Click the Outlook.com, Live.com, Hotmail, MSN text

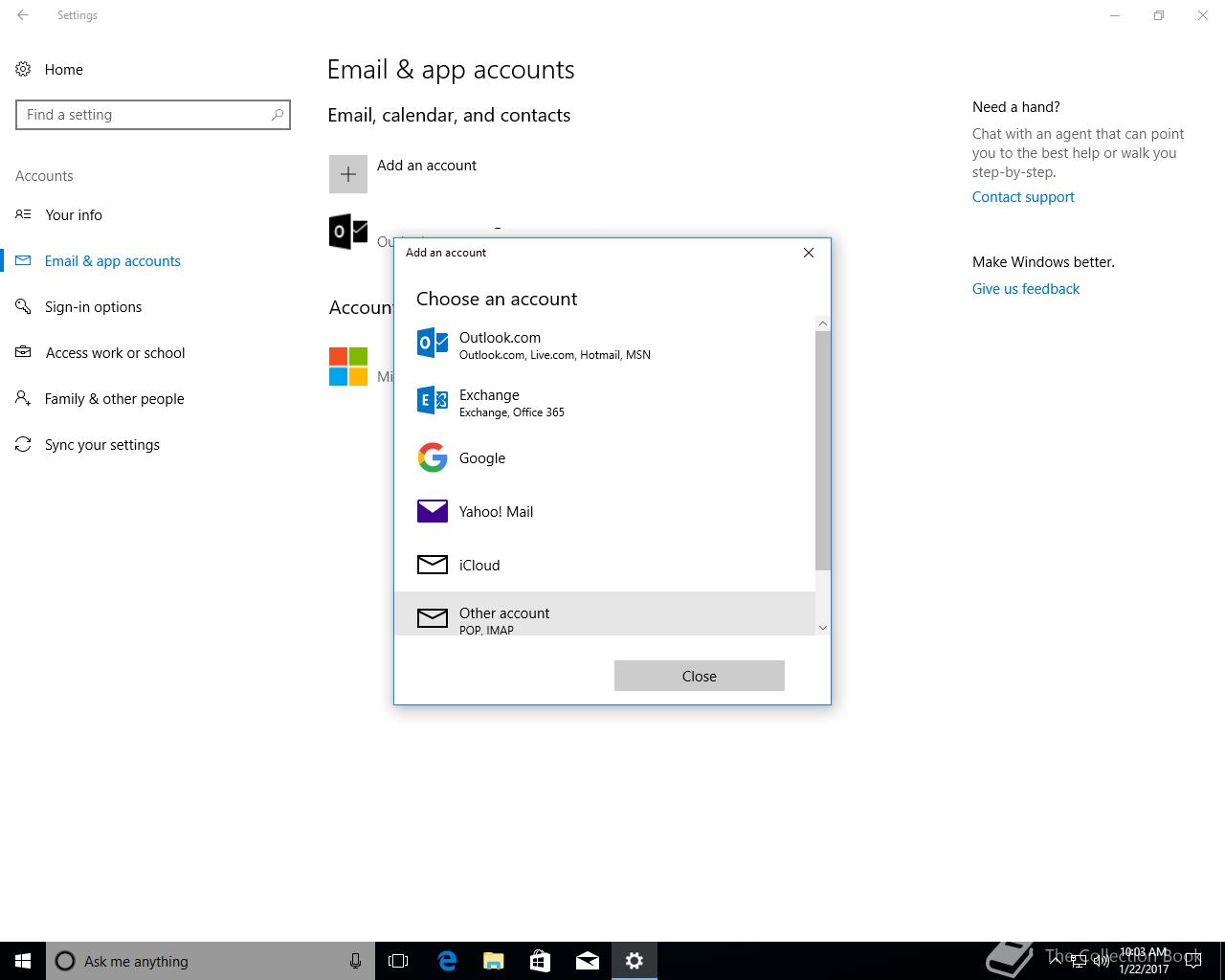point(555,355)
